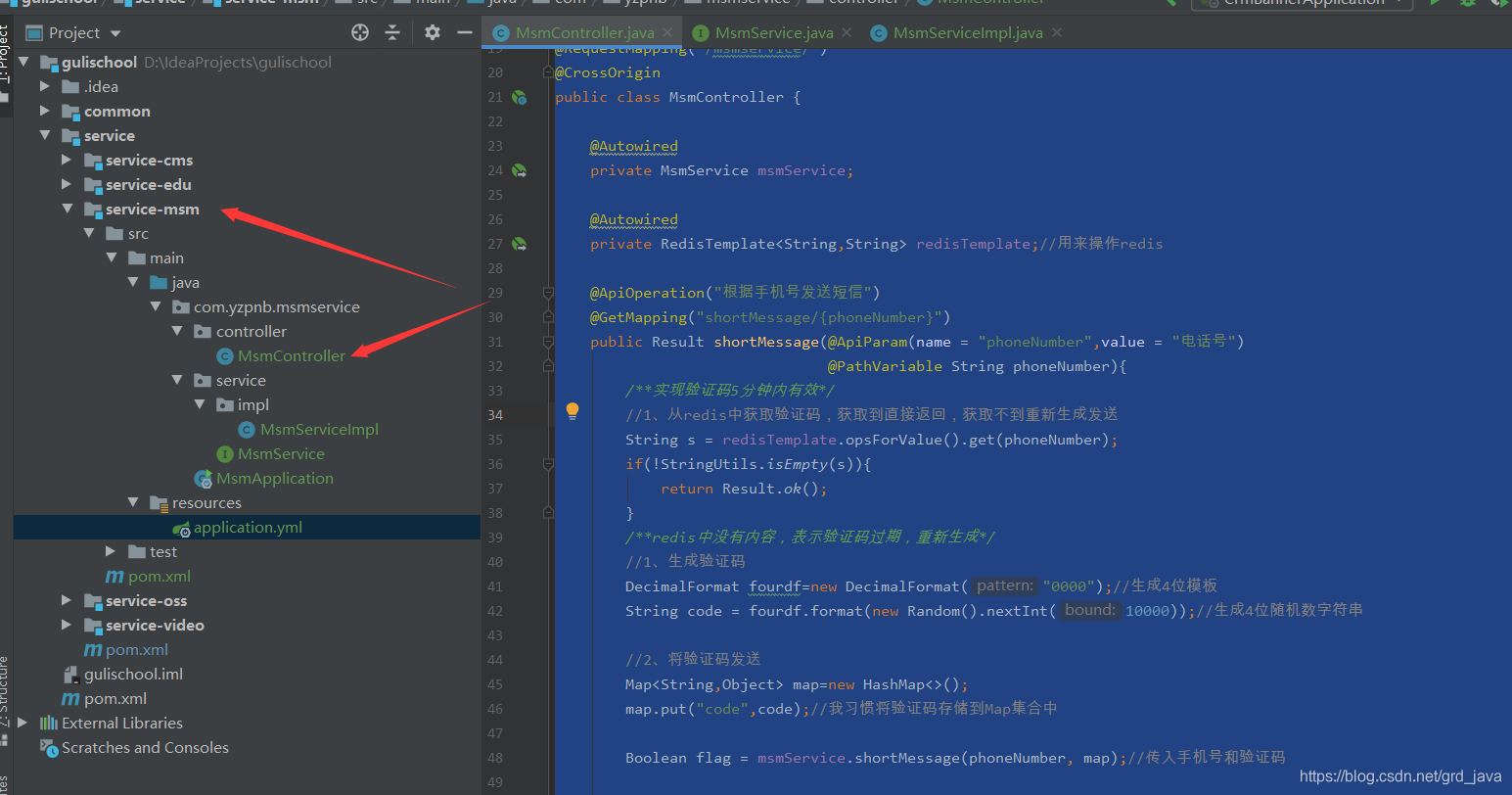This screenshot has width=1512, height=795.
Task: Click the MsmService interface icon in tree
Action: pos(225,454)
